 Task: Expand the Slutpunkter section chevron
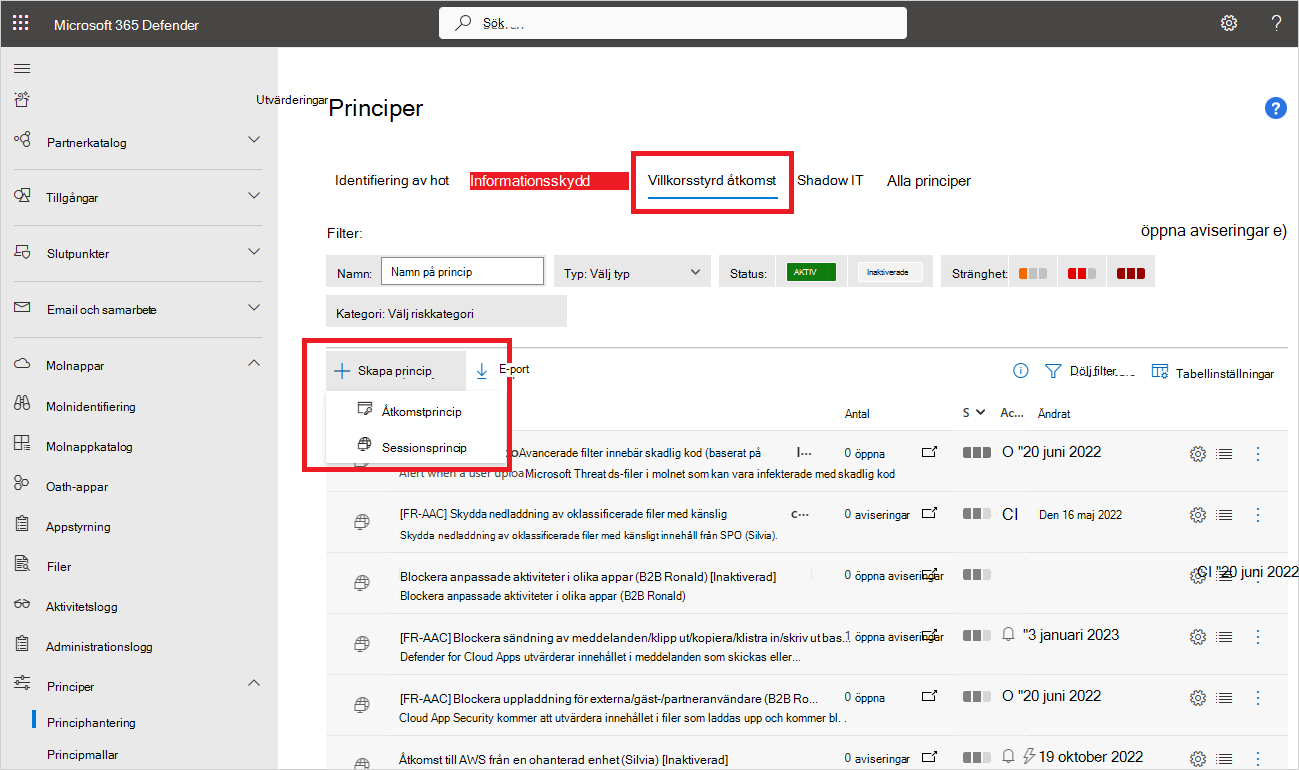[x=254, y=251]
